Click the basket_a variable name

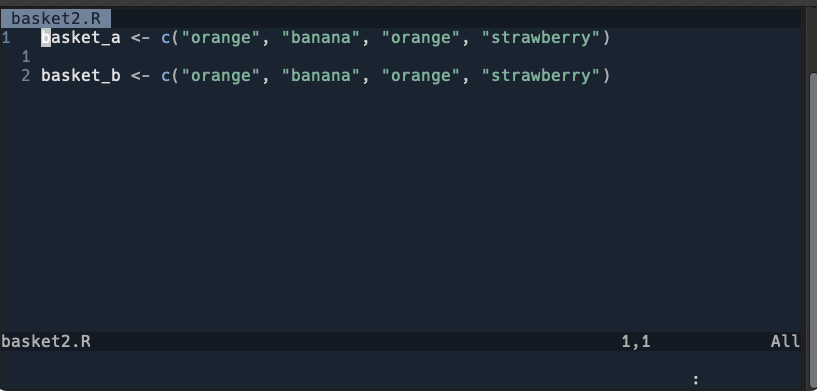click(x=81, y=38)
